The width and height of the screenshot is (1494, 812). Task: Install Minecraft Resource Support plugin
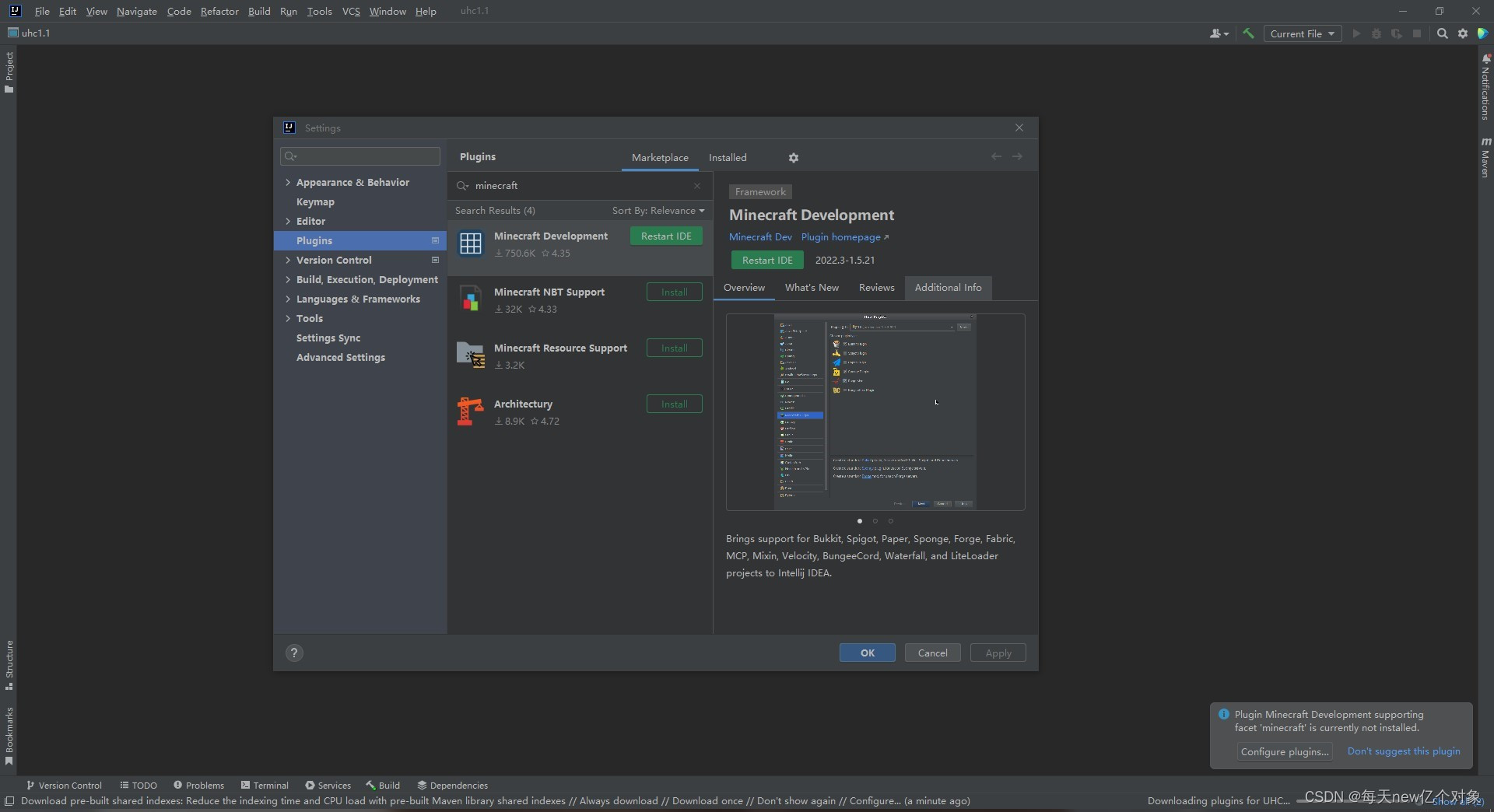click(675, 348)
